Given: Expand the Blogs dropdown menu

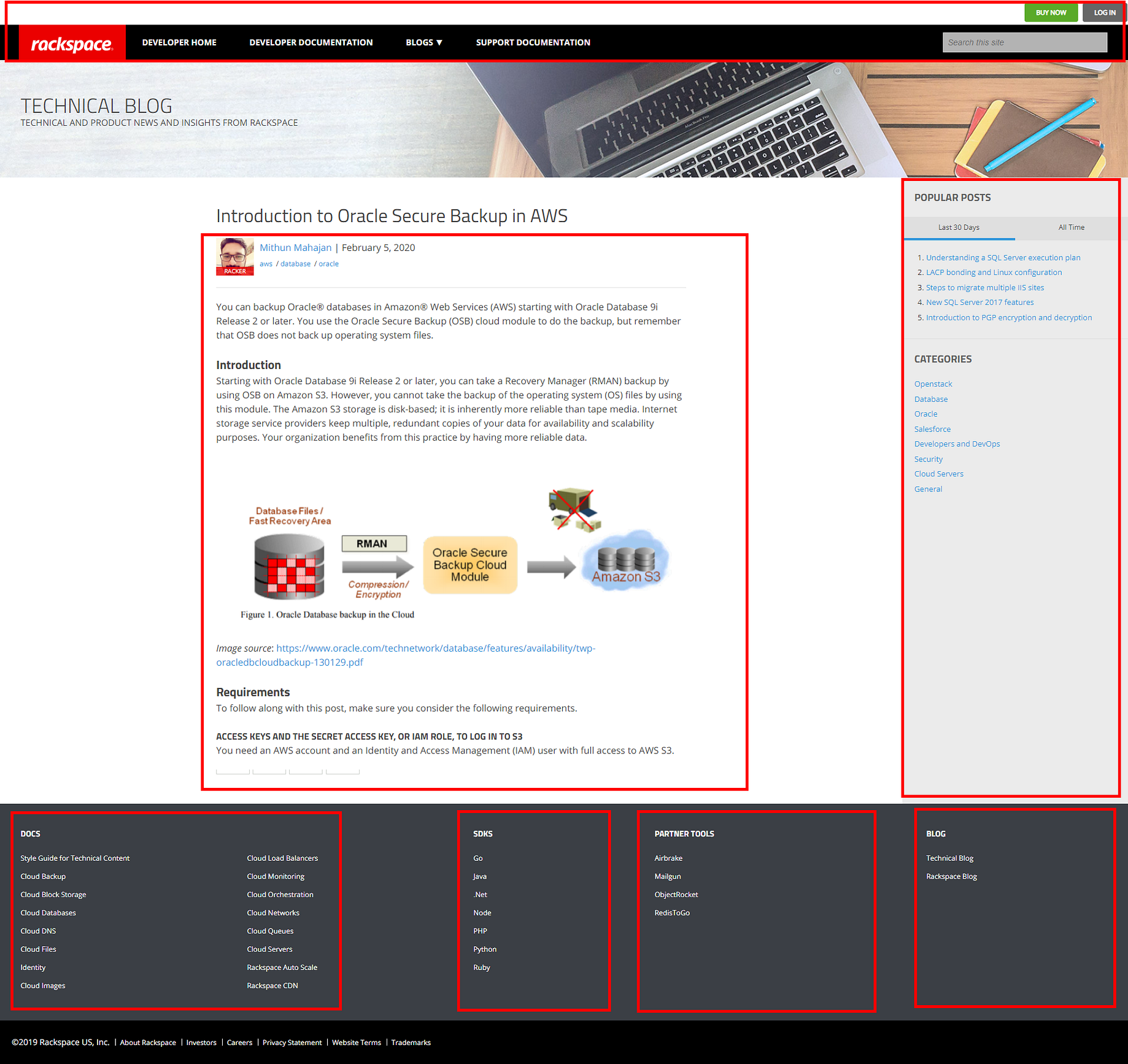Looking at the screenshot, I should click(x=424, y=42).
